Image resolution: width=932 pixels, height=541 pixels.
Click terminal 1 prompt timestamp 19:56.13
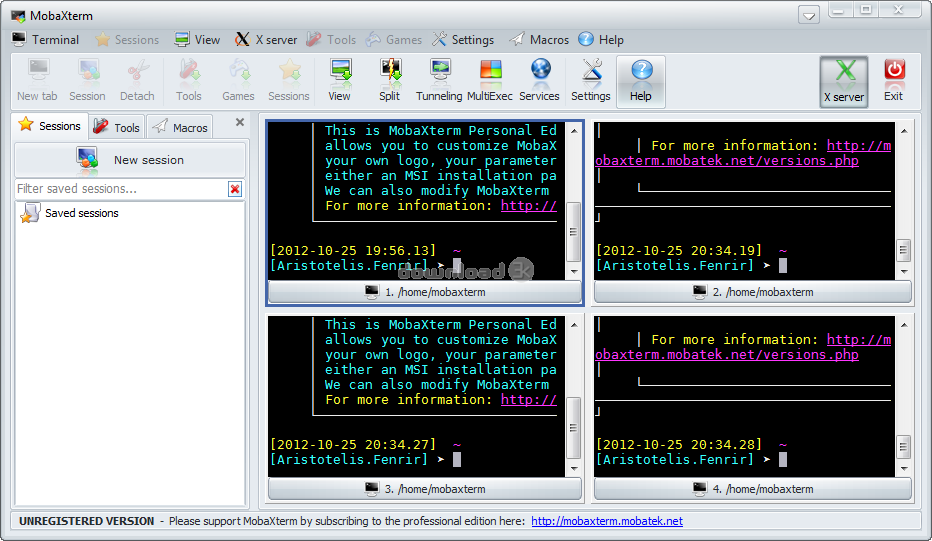[x=353, y=250]
